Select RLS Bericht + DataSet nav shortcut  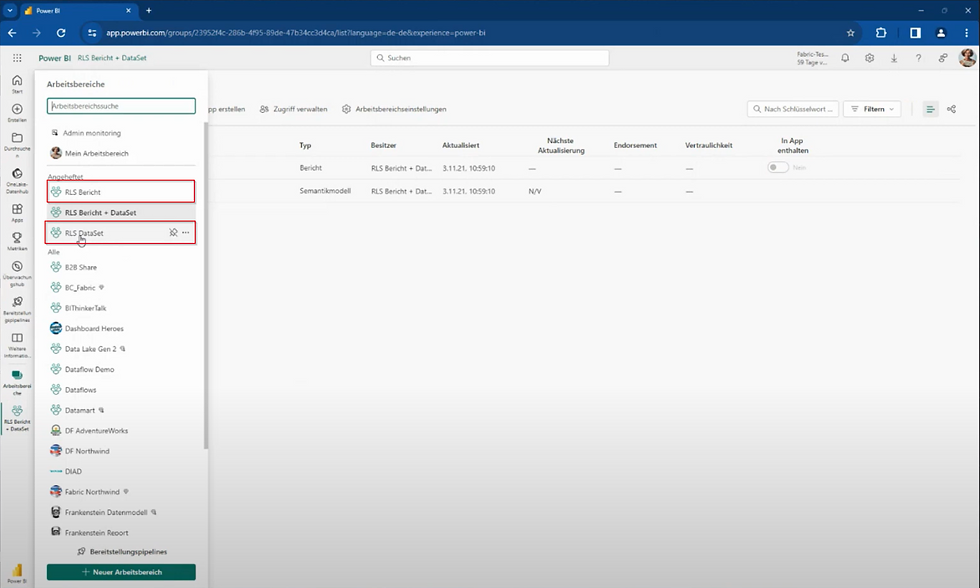coord(17,417)
